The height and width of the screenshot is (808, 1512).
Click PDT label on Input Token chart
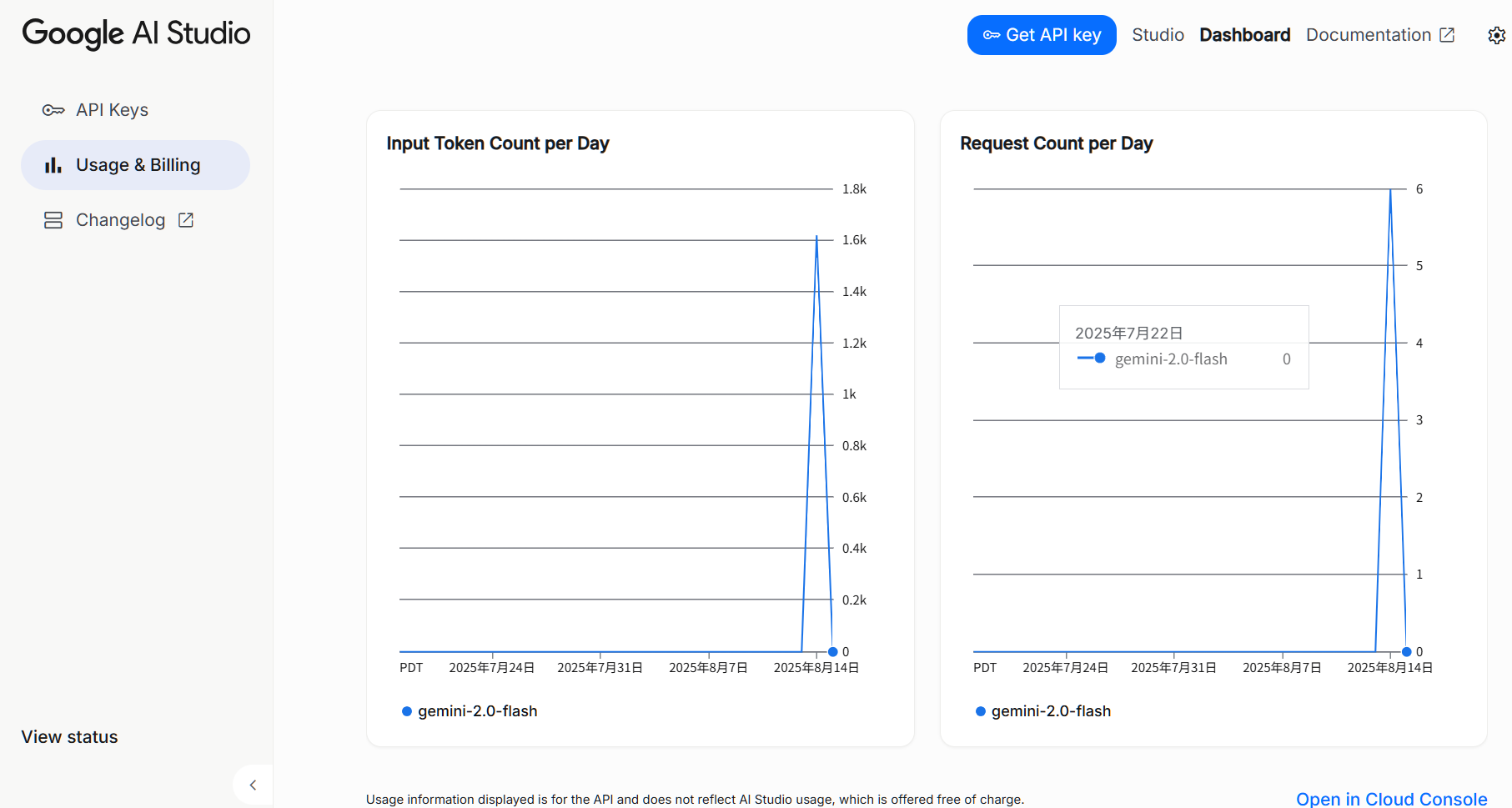pos(411,668)
